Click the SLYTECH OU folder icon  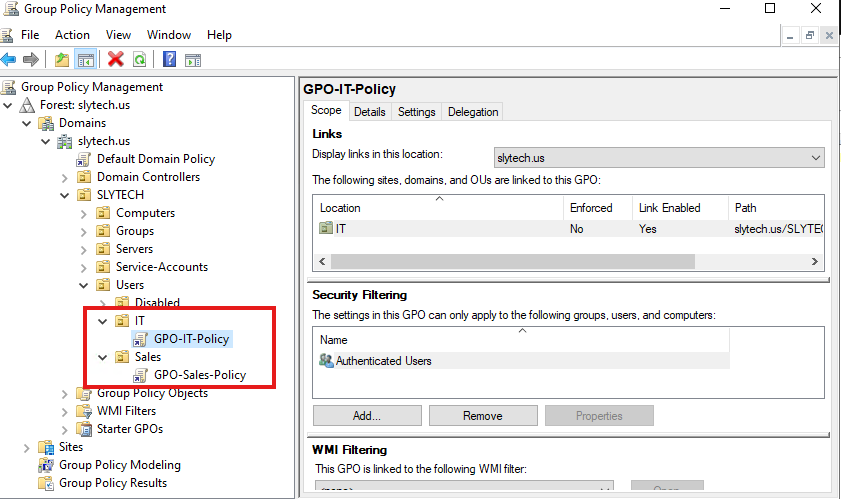pyautogui.click(x=84, y=195)
